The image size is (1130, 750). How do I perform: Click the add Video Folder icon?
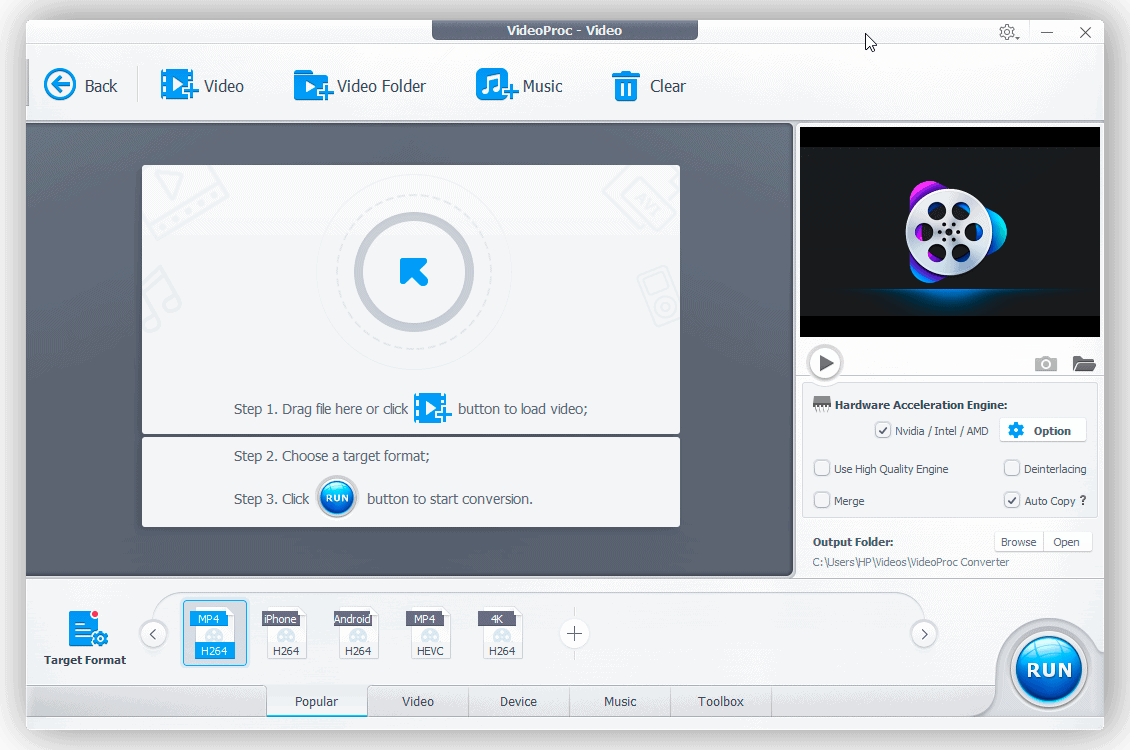point(312,85)
